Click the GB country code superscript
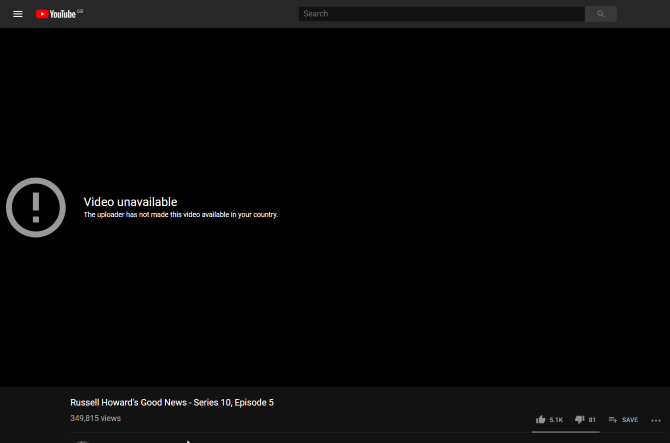The image size is (670, 443). 80,11
